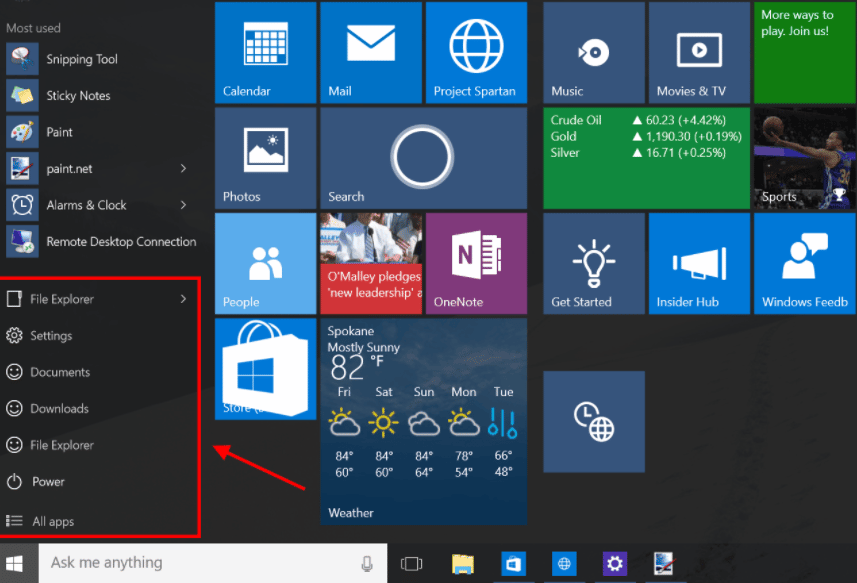
Task: Open the Store tile
Action: 266,369
